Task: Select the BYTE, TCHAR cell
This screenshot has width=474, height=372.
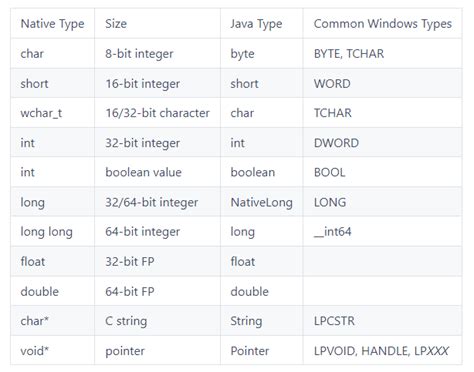Action: pos(382,54)
